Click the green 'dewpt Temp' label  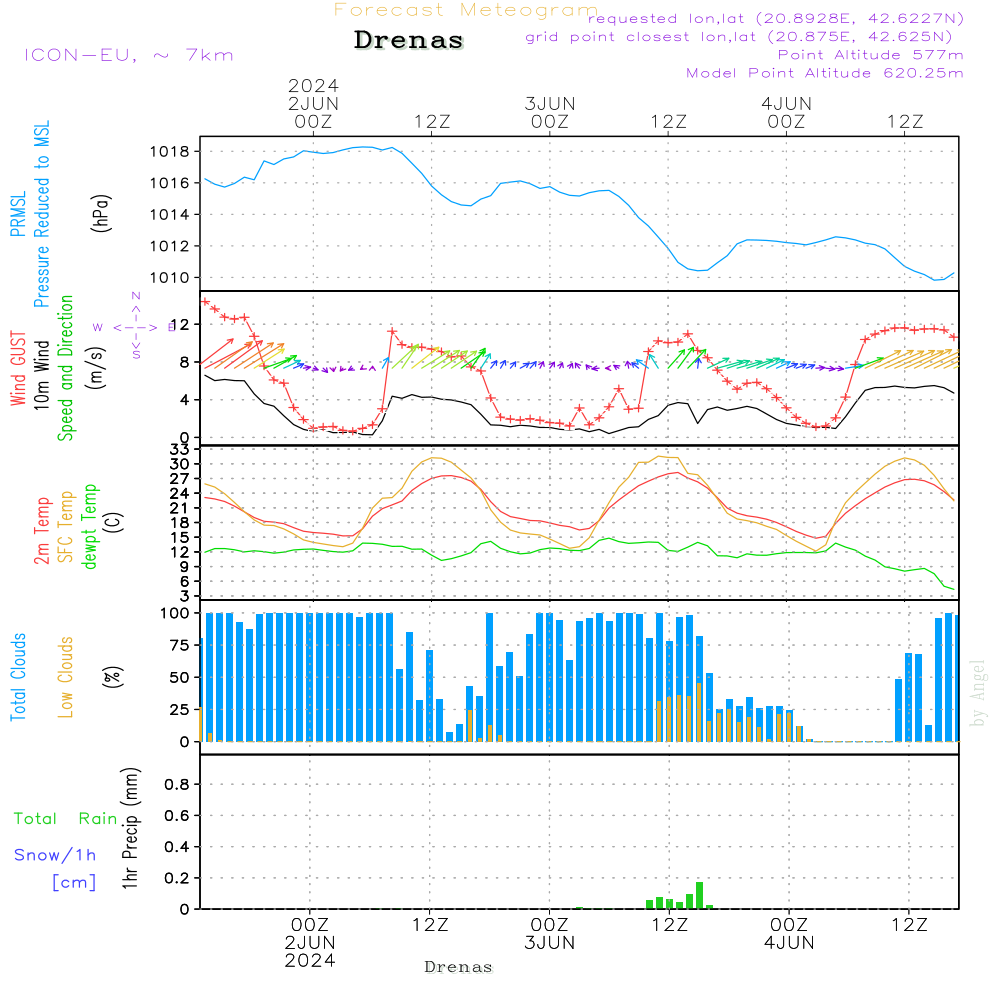[89, 526]
